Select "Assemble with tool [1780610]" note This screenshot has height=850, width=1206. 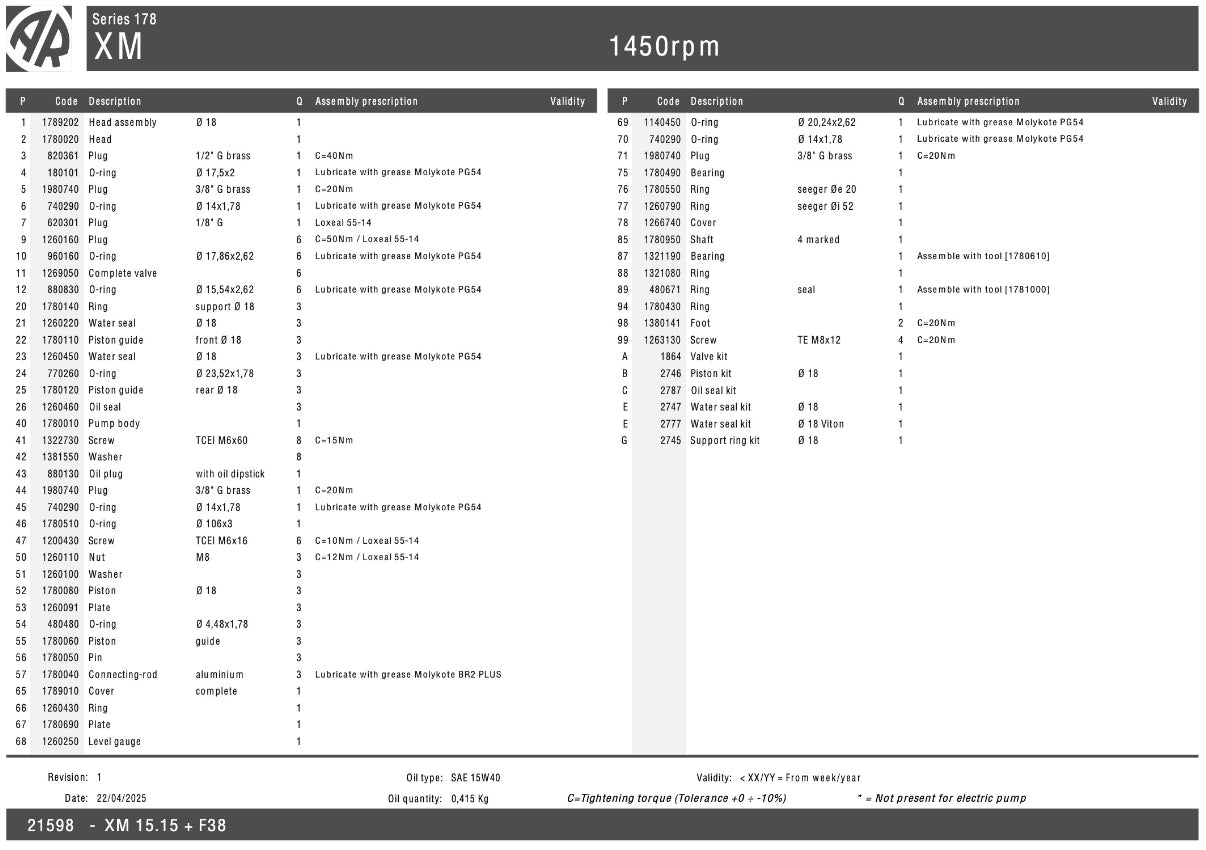point(983,256)
